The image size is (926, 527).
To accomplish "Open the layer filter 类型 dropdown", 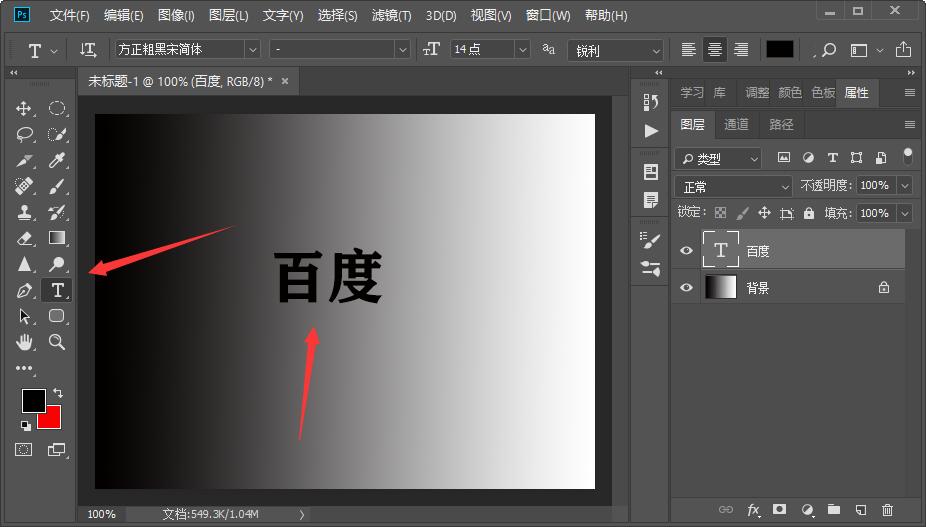I will pos(718,158).
